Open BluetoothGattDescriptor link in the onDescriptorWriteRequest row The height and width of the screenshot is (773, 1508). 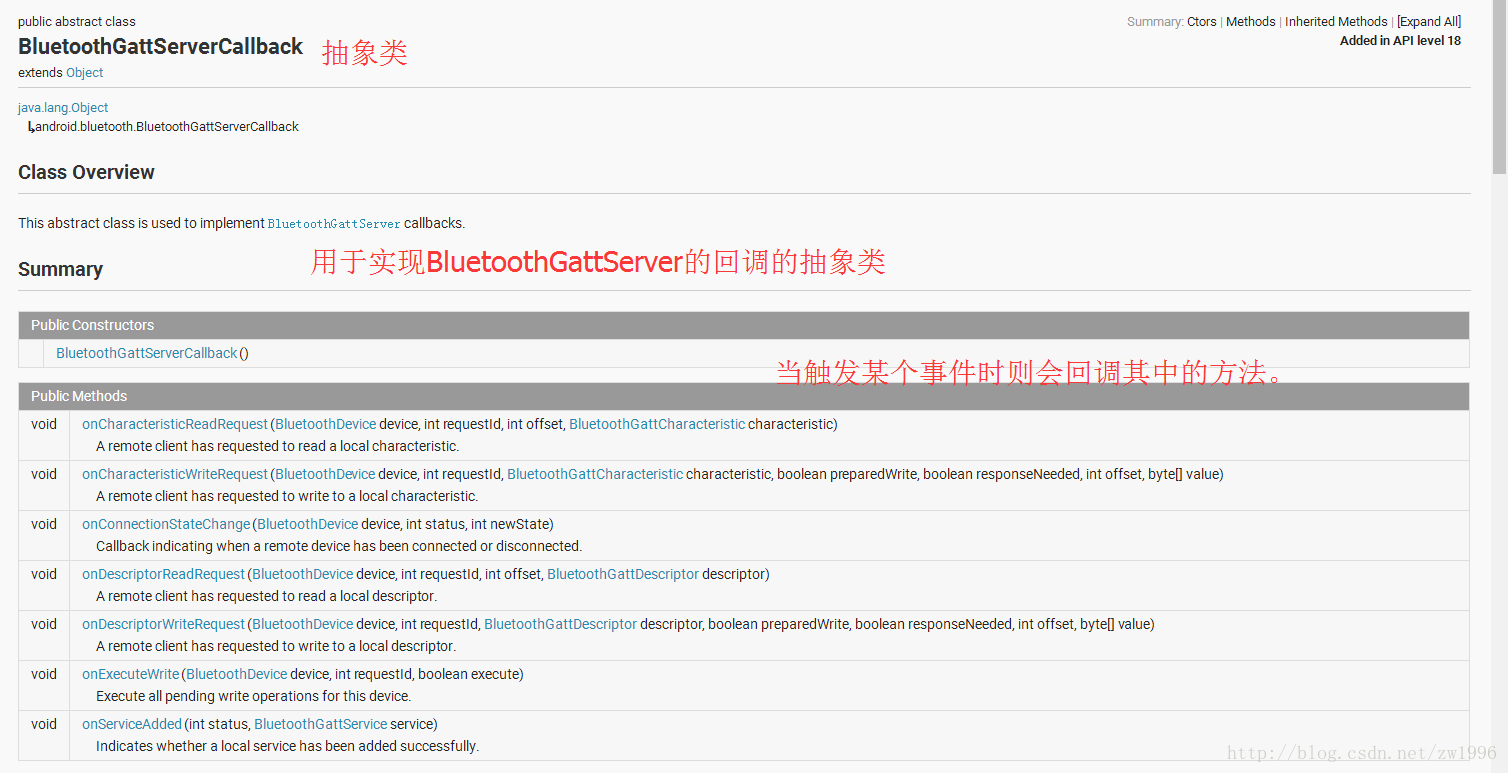tap(560, 624)
